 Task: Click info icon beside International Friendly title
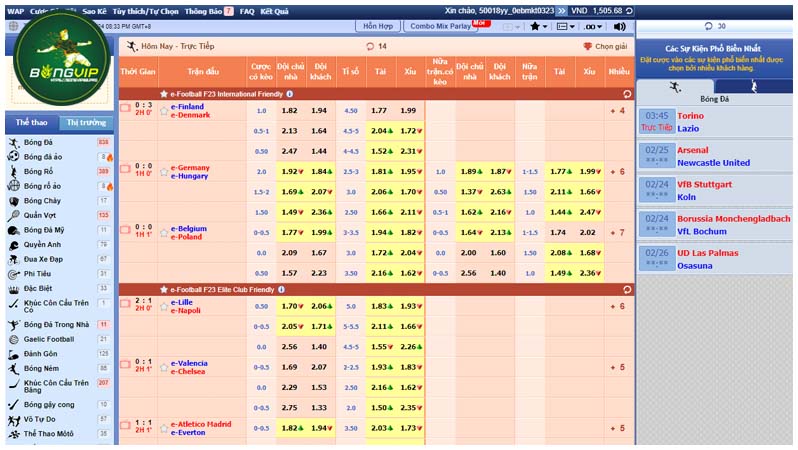[x=290, y=94]
